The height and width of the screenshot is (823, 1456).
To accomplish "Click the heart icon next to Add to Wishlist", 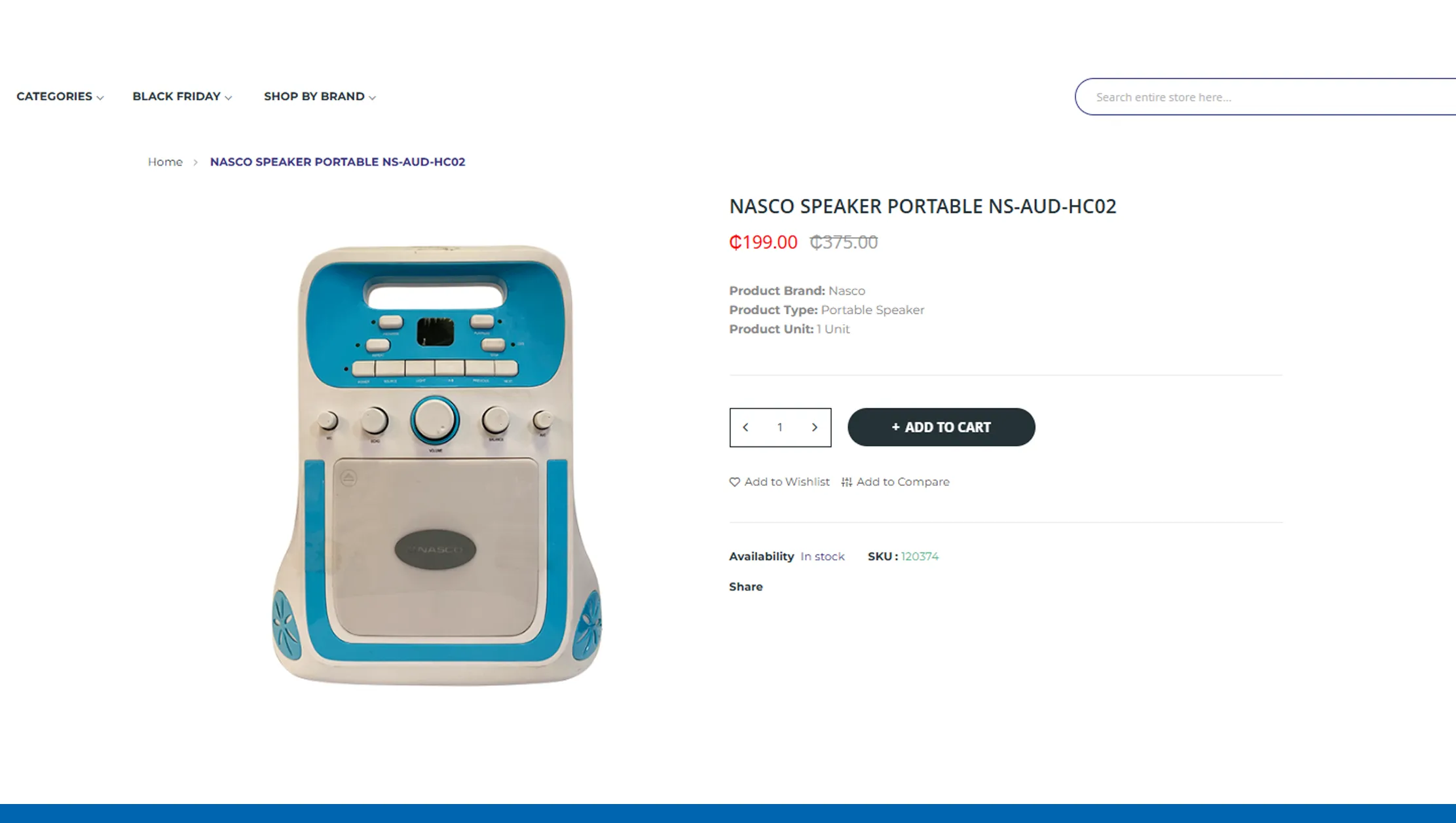I will tap(734, 482).
